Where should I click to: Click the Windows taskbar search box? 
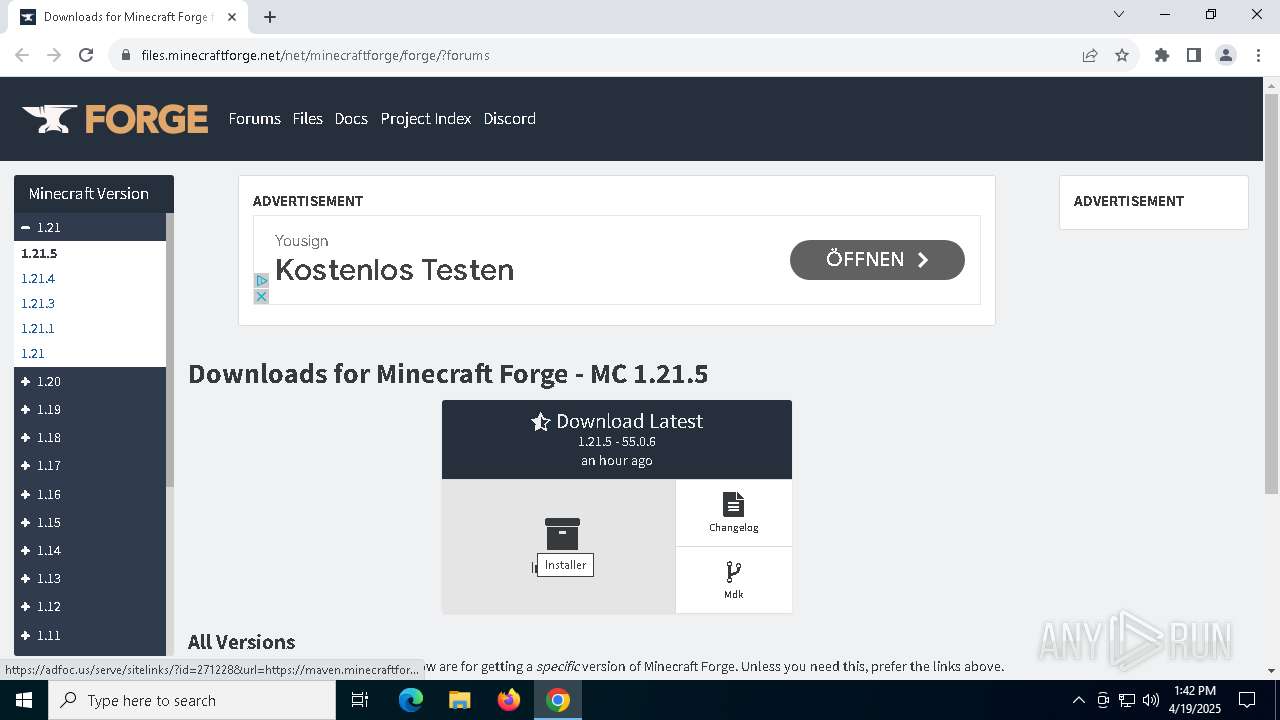192,700
